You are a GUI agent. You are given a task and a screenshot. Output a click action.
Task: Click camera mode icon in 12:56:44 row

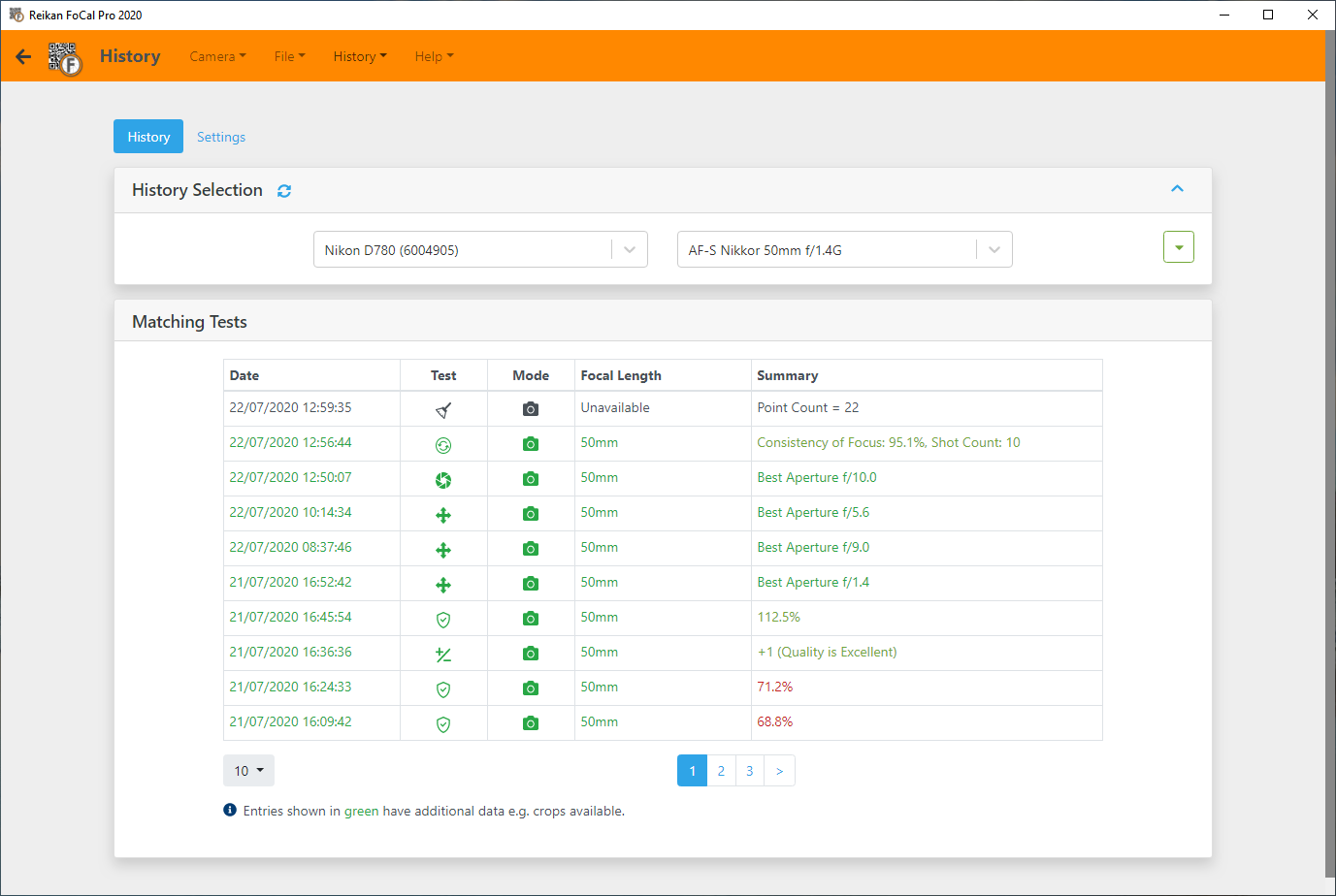tap(531, 444)
